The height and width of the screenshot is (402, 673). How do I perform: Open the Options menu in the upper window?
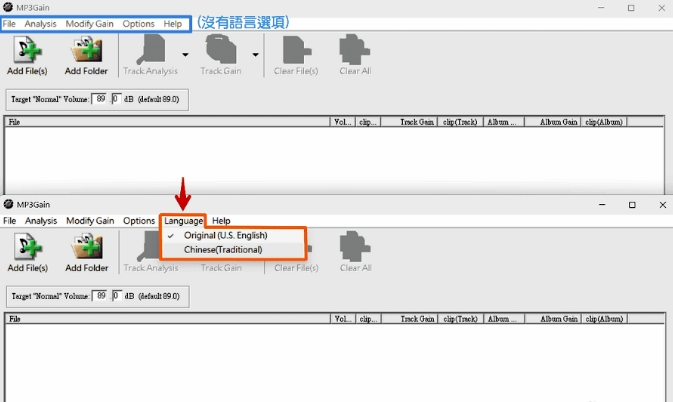[x=139, y=23]
